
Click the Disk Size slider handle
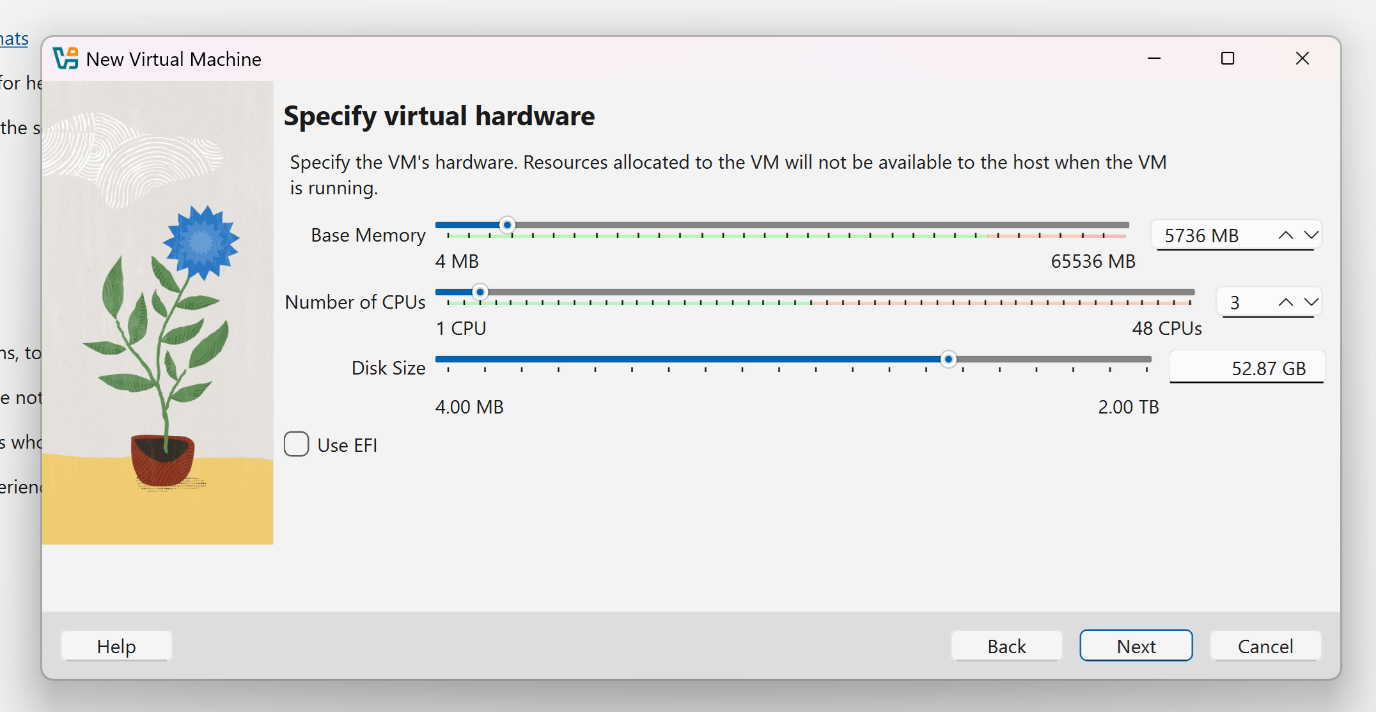point(948,359)
